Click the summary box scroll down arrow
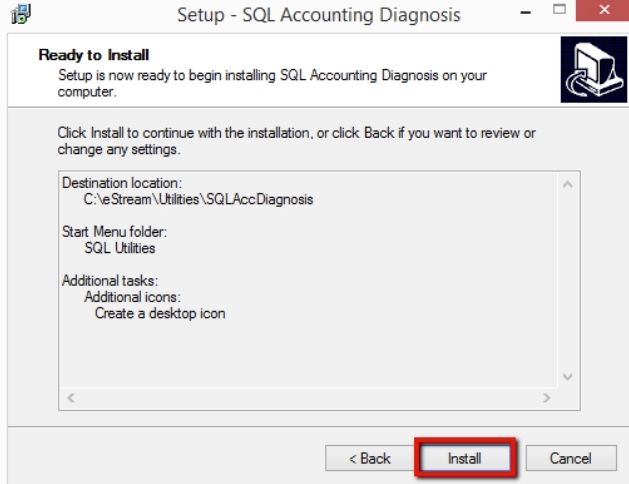Image resolution: width=629 pixels, height=484 pixels. (x=567, y=377)
